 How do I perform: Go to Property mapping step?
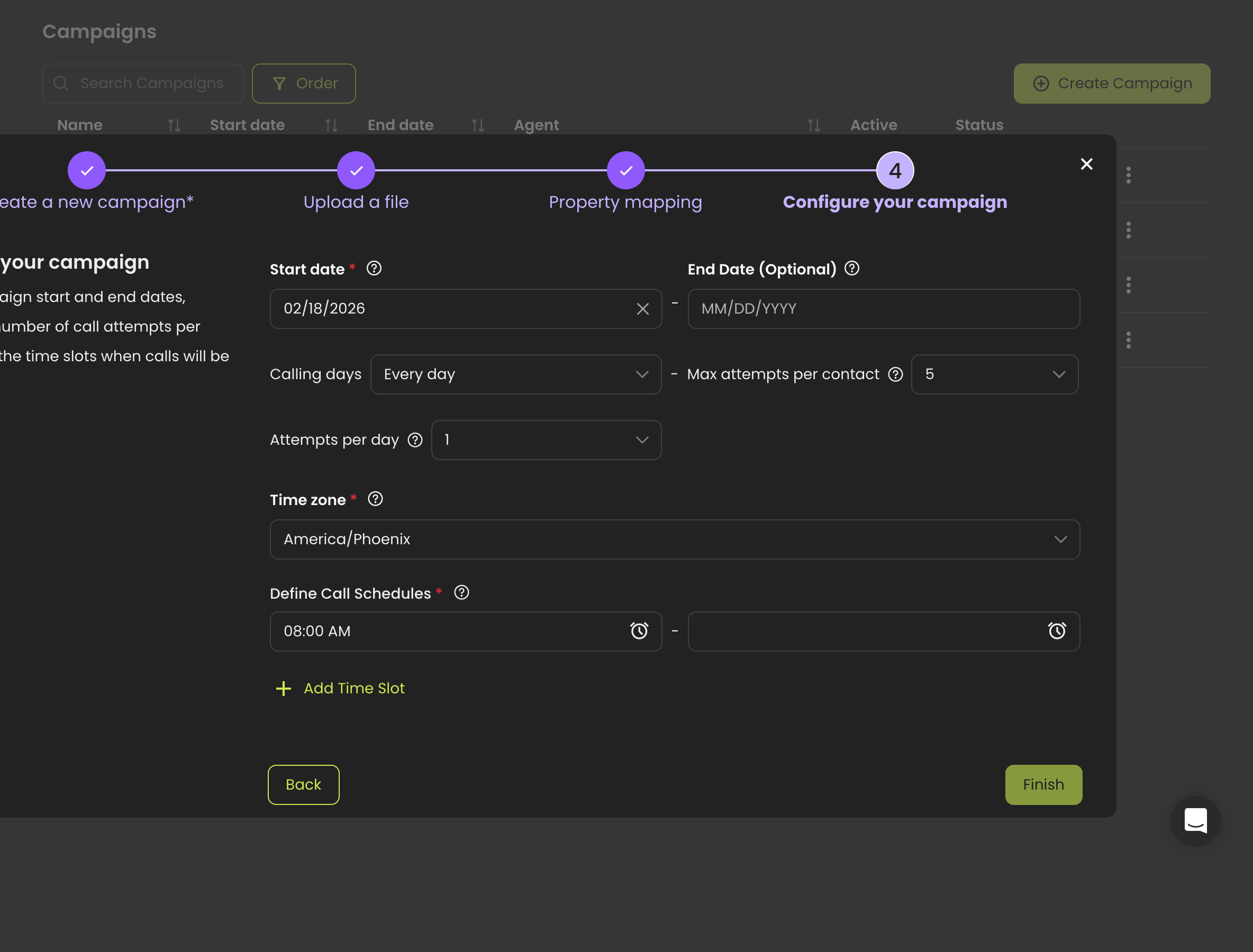click(x=625, y=170)
